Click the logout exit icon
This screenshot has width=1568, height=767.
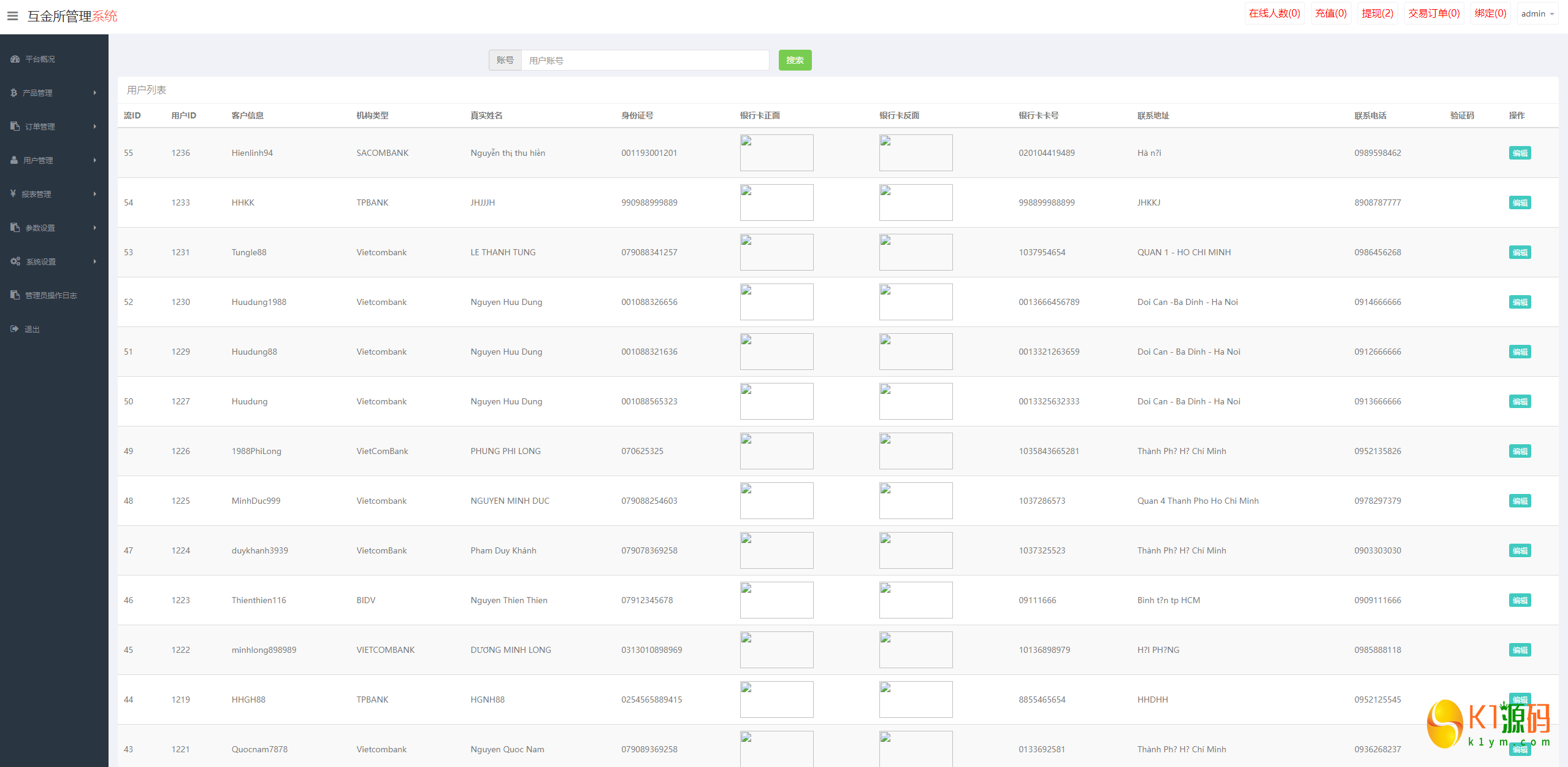pos(15,329)
